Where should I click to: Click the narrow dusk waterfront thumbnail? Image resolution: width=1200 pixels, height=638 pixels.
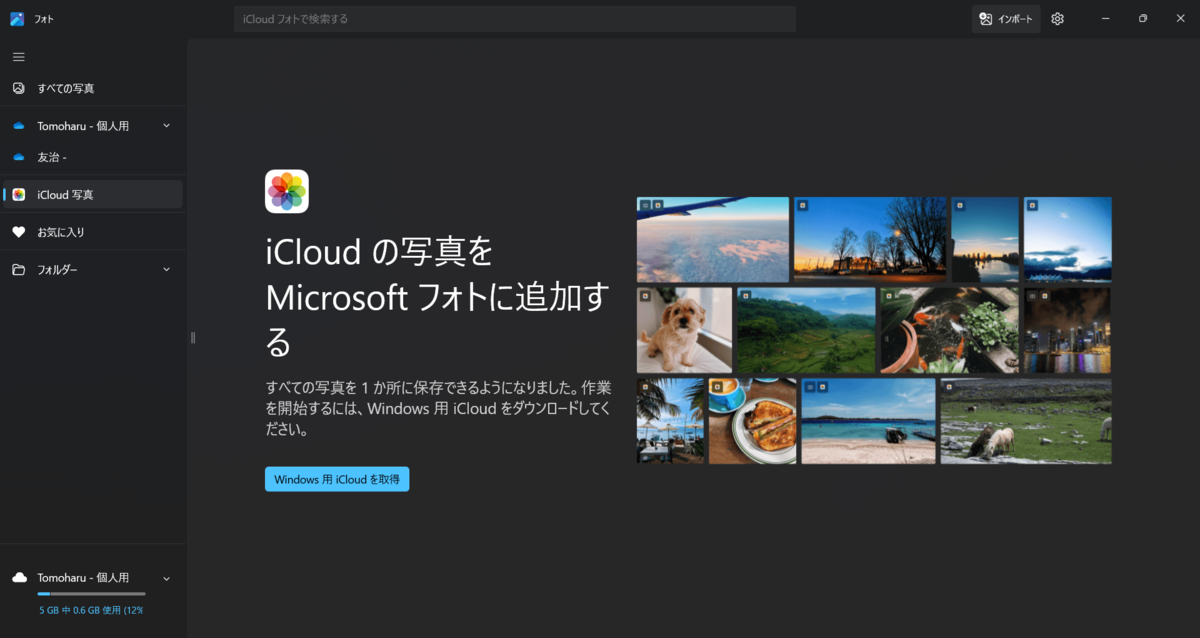[985, 239]
